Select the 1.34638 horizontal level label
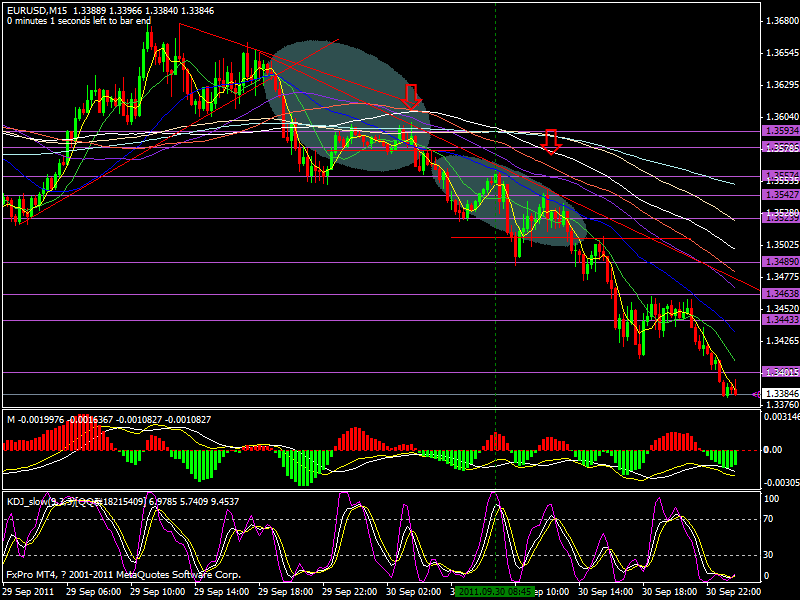This screenshot has width=800, height=600. click(780, 294)
